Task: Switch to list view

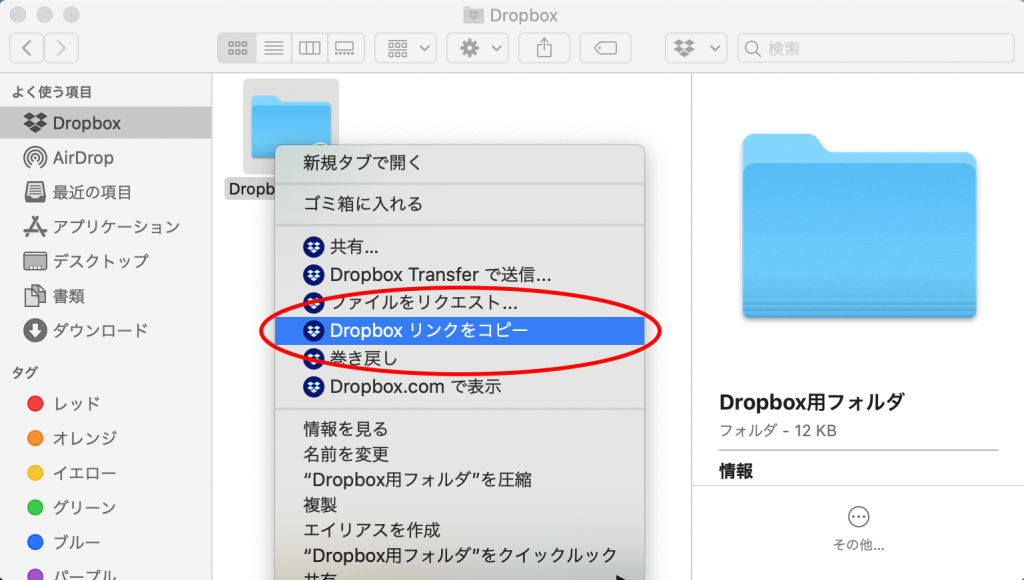Action: click(x=274, y=48)
